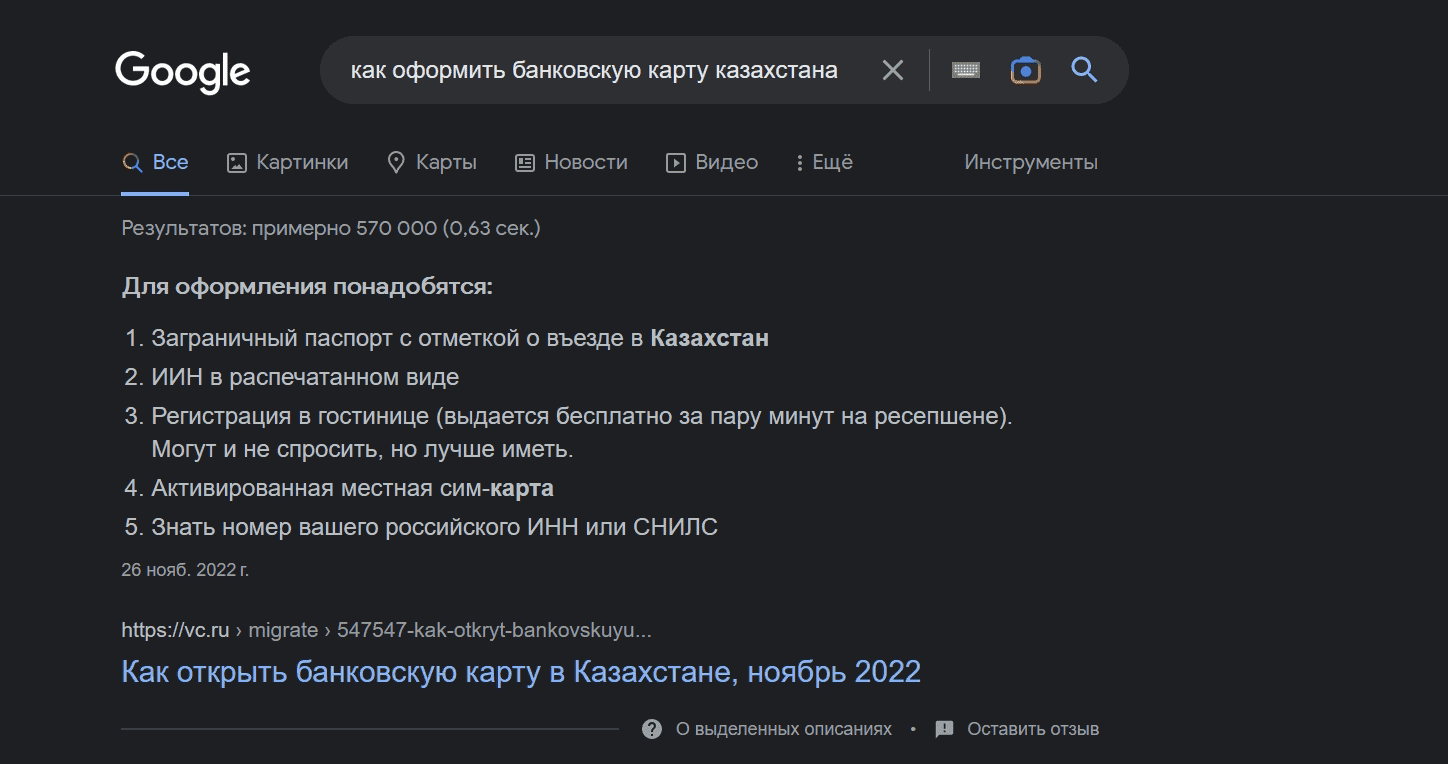The image size is (1448, 764).
Task: Open the Новости tab
Action: point(571,162)
